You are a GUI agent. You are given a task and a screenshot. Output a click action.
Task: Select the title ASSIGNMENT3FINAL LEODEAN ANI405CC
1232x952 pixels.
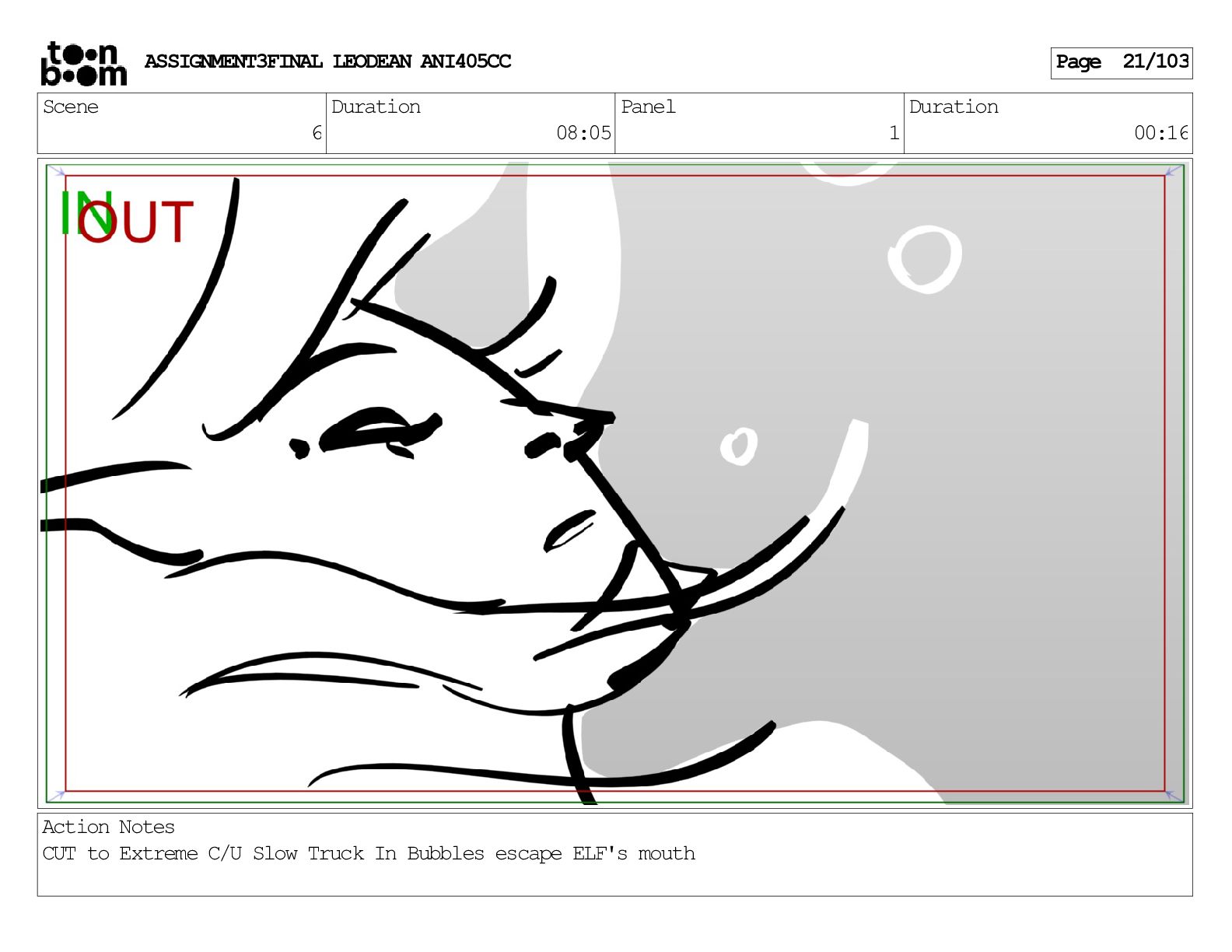(x=327, y=61)
